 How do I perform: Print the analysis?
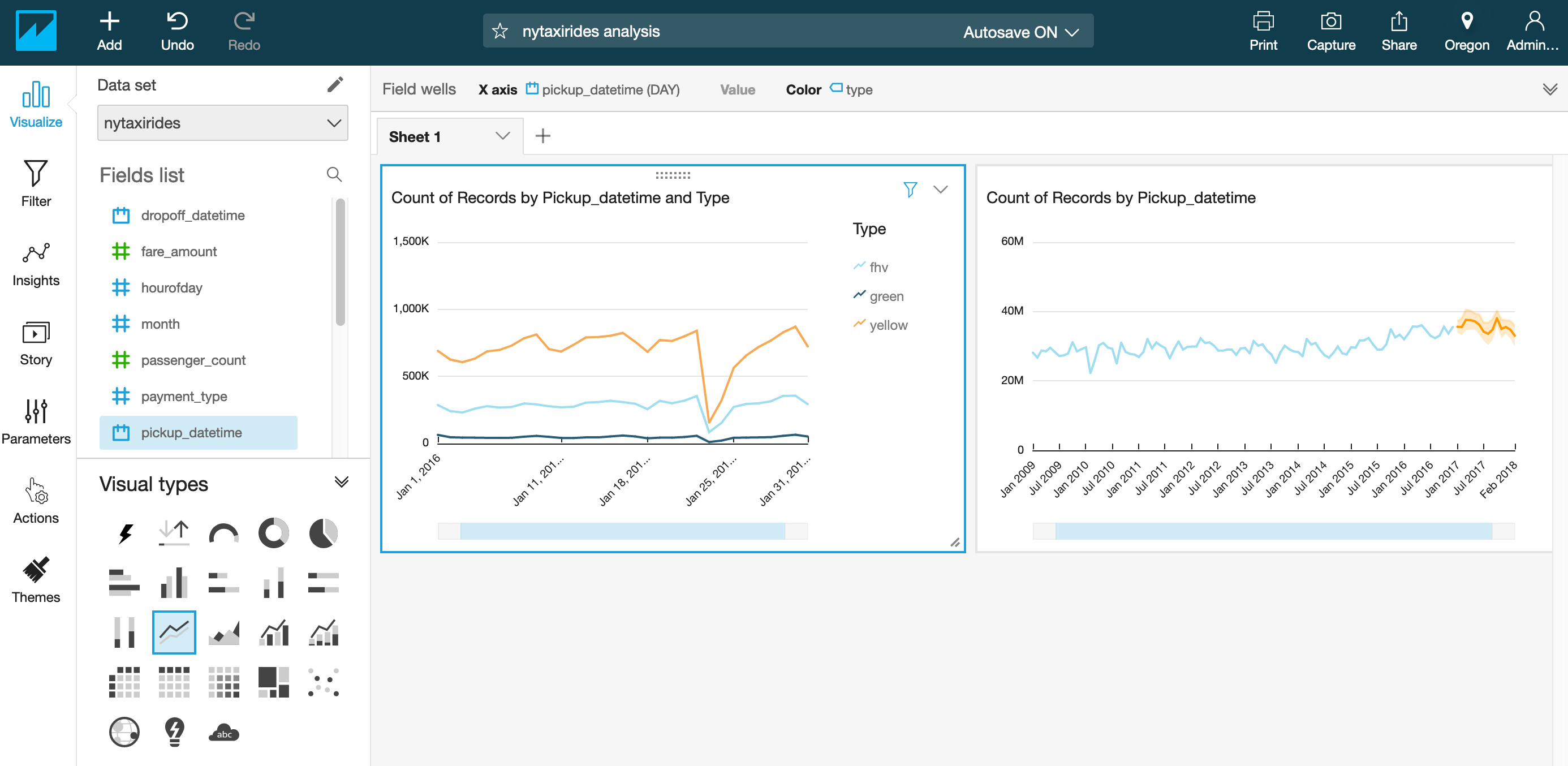[x=1263, y=32]
